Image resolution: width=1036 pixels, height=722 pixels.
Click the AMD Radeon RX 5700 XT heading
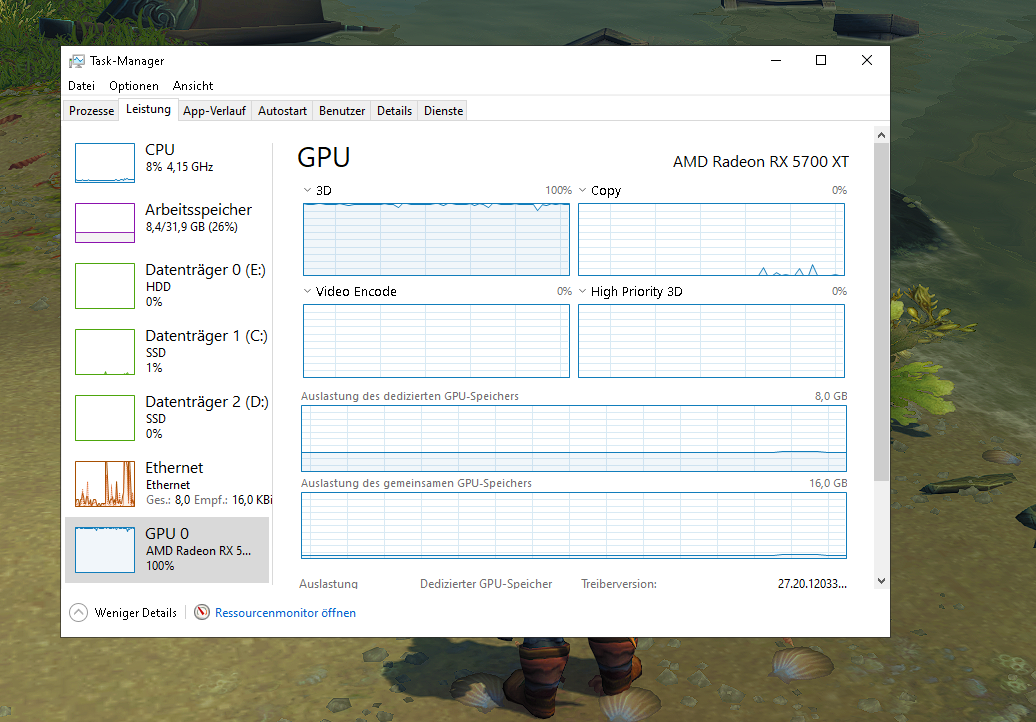click(760, 162)
